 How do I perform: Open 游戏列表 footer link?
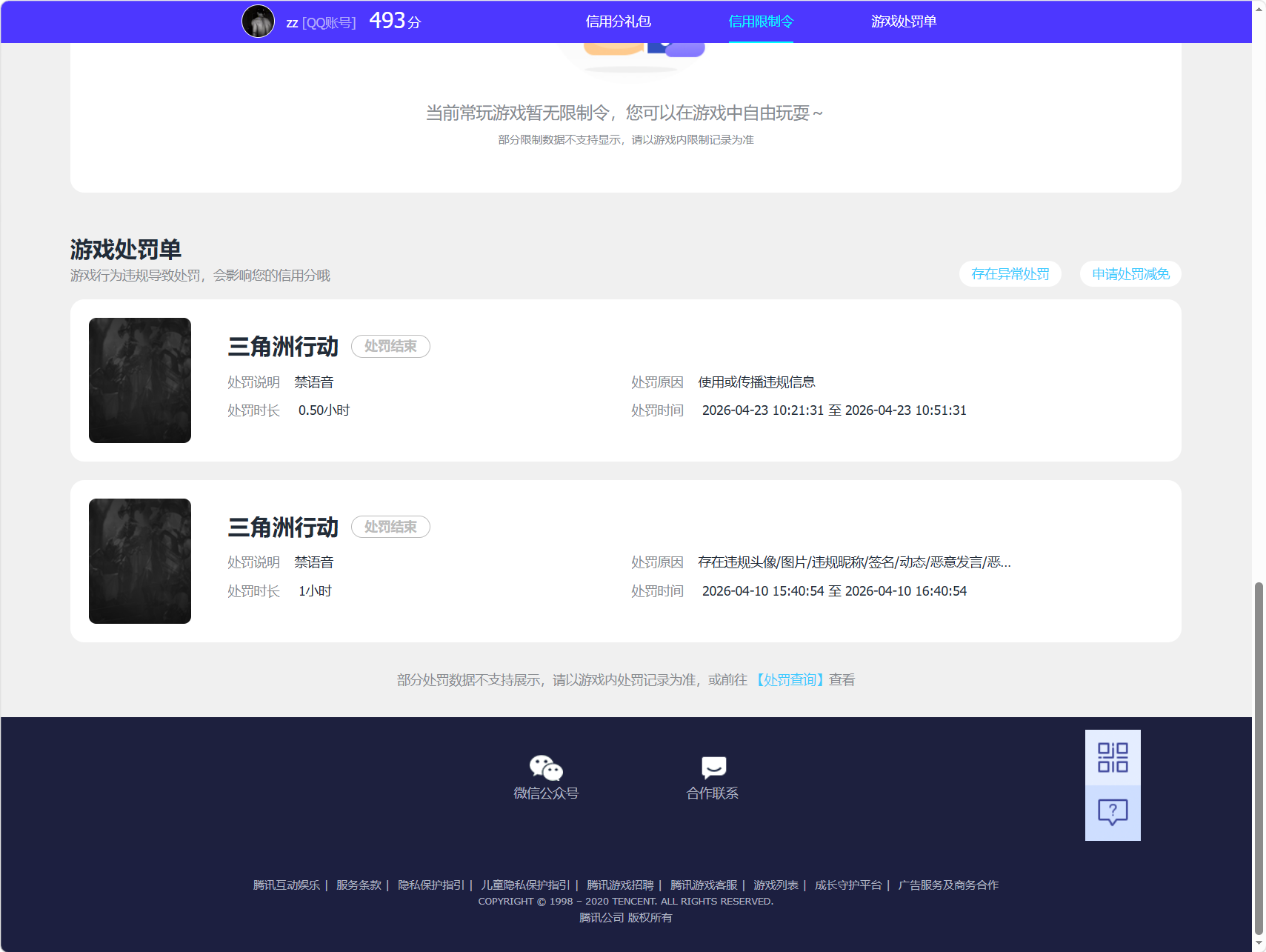tap(776, 885)
